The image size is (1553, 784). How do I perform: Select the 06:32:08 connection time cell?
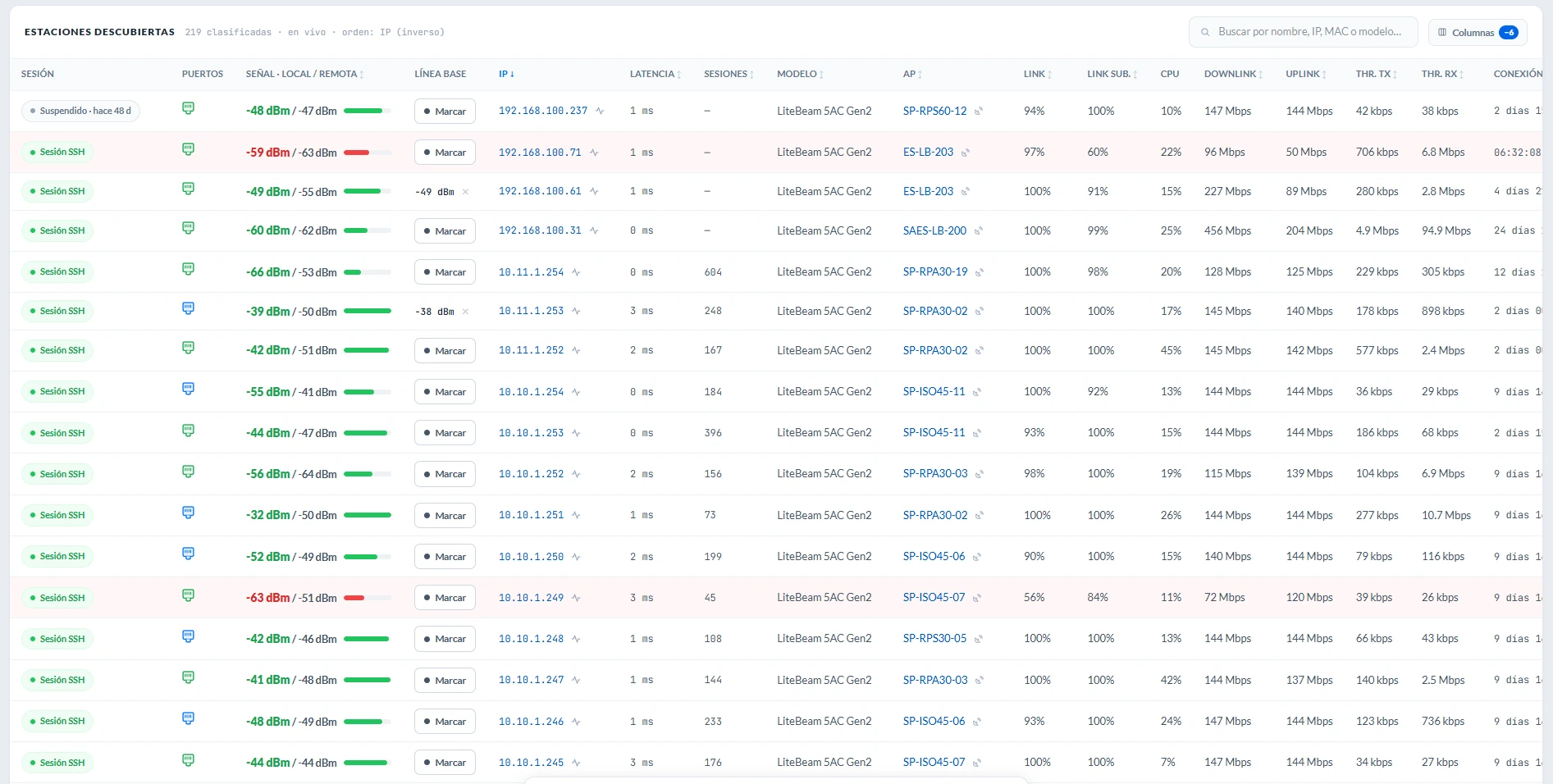[1517, 153]
